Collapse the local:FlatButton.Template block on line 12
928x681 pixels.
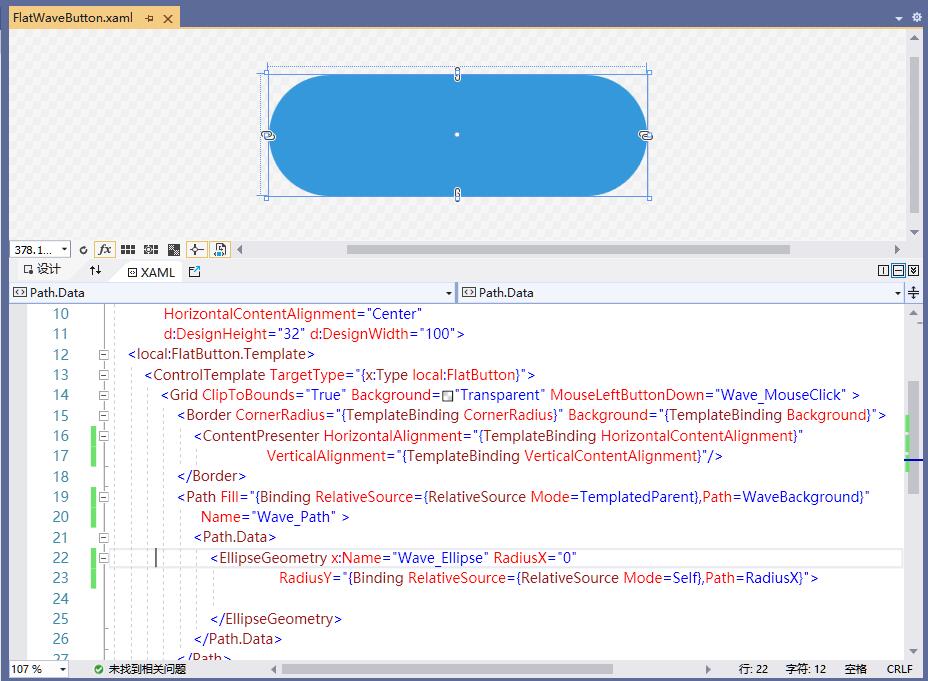click(104, 355)
